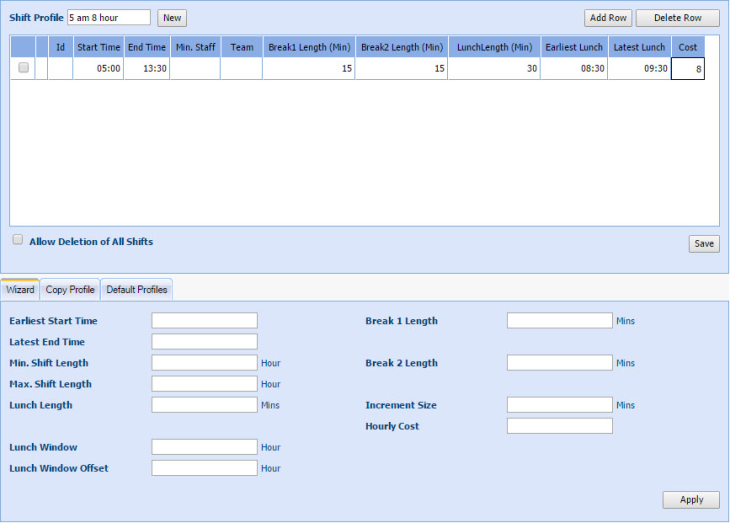Click the Earliest Lunch column header
730x523 pixels.
574,47
